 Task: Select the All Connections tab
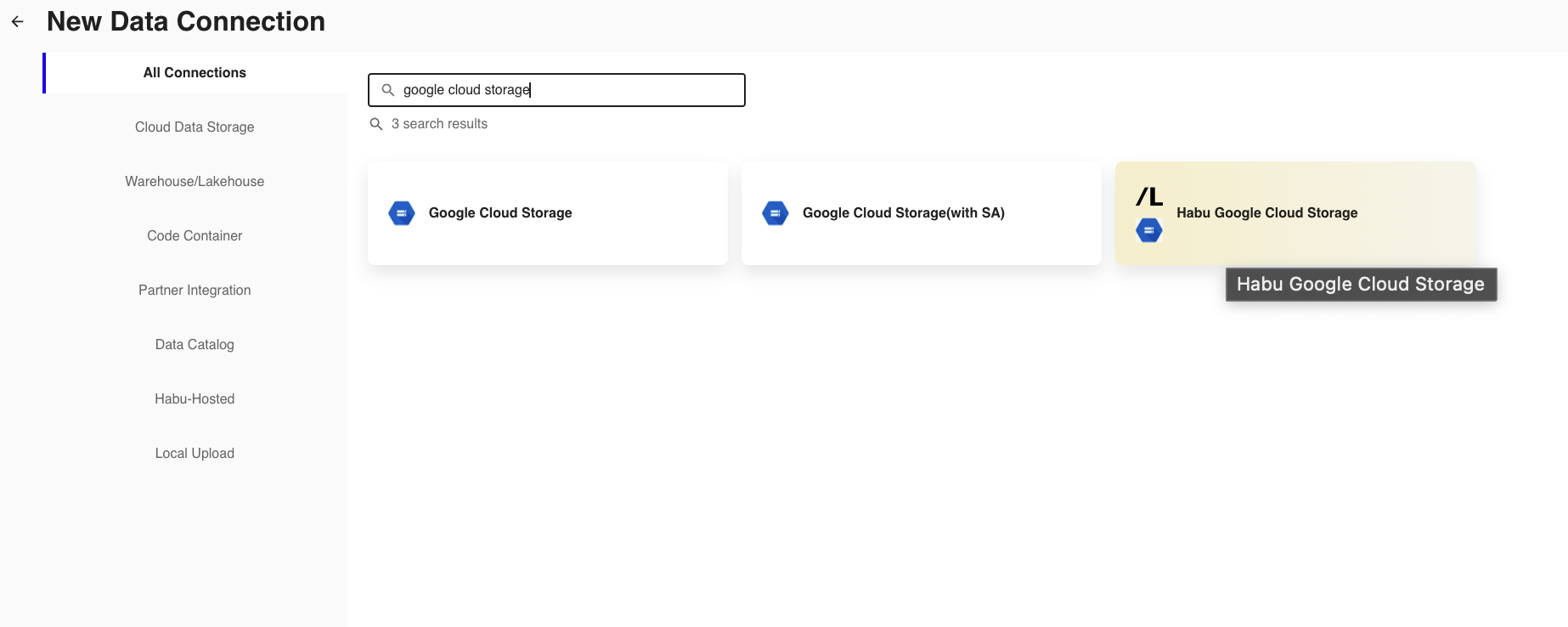[195, 73]
